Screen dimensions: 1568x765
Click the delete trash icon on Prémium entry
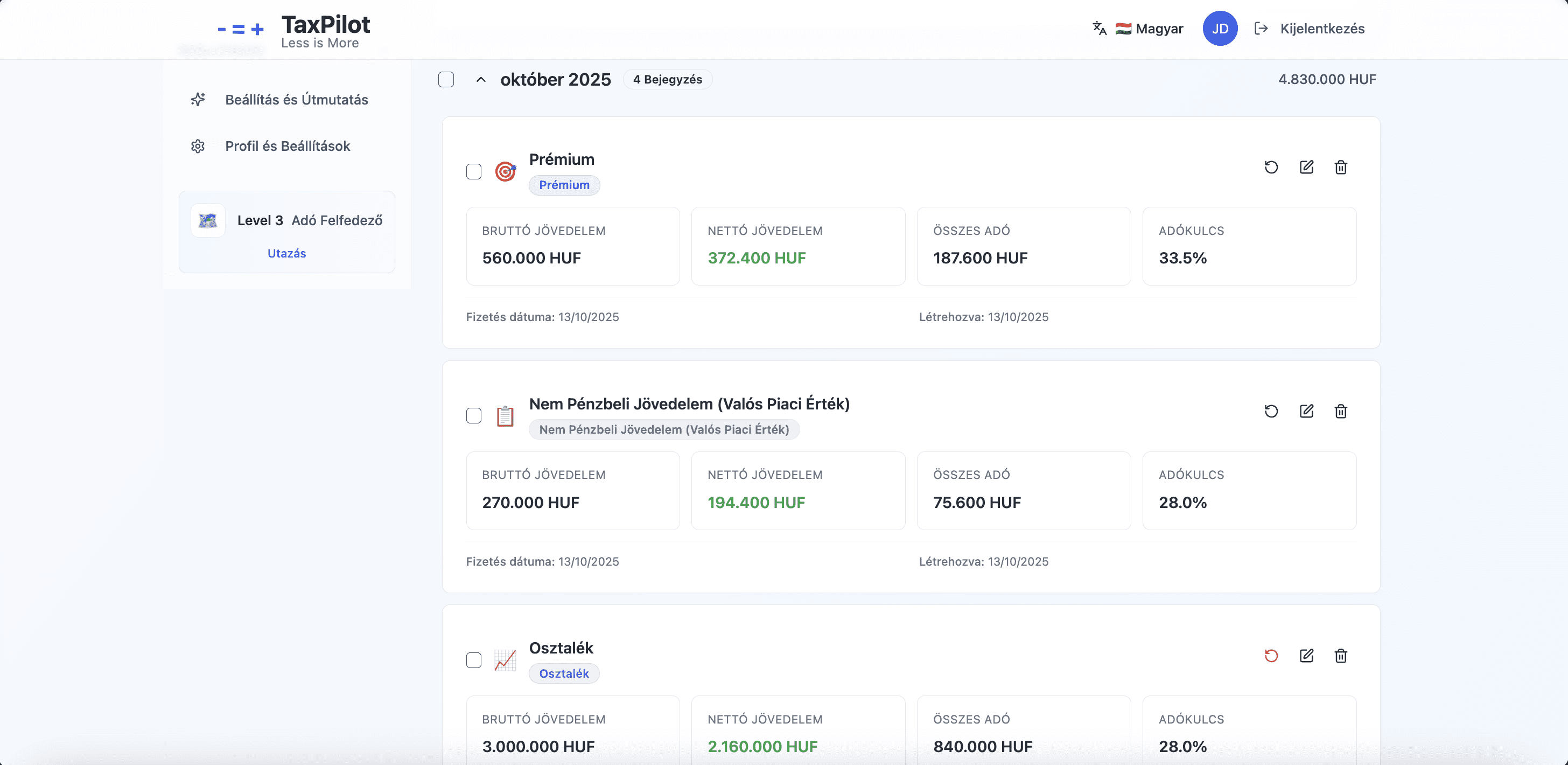click(x=1340, y=168)
